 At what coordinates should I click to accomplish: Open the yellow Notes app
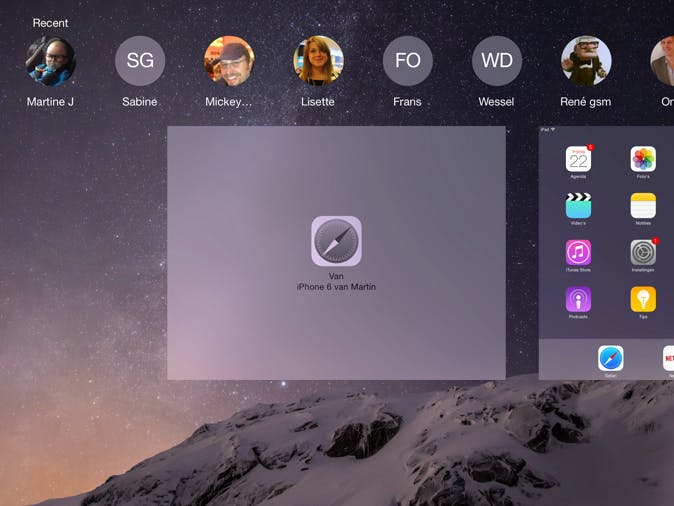click(x=643, y=206)
